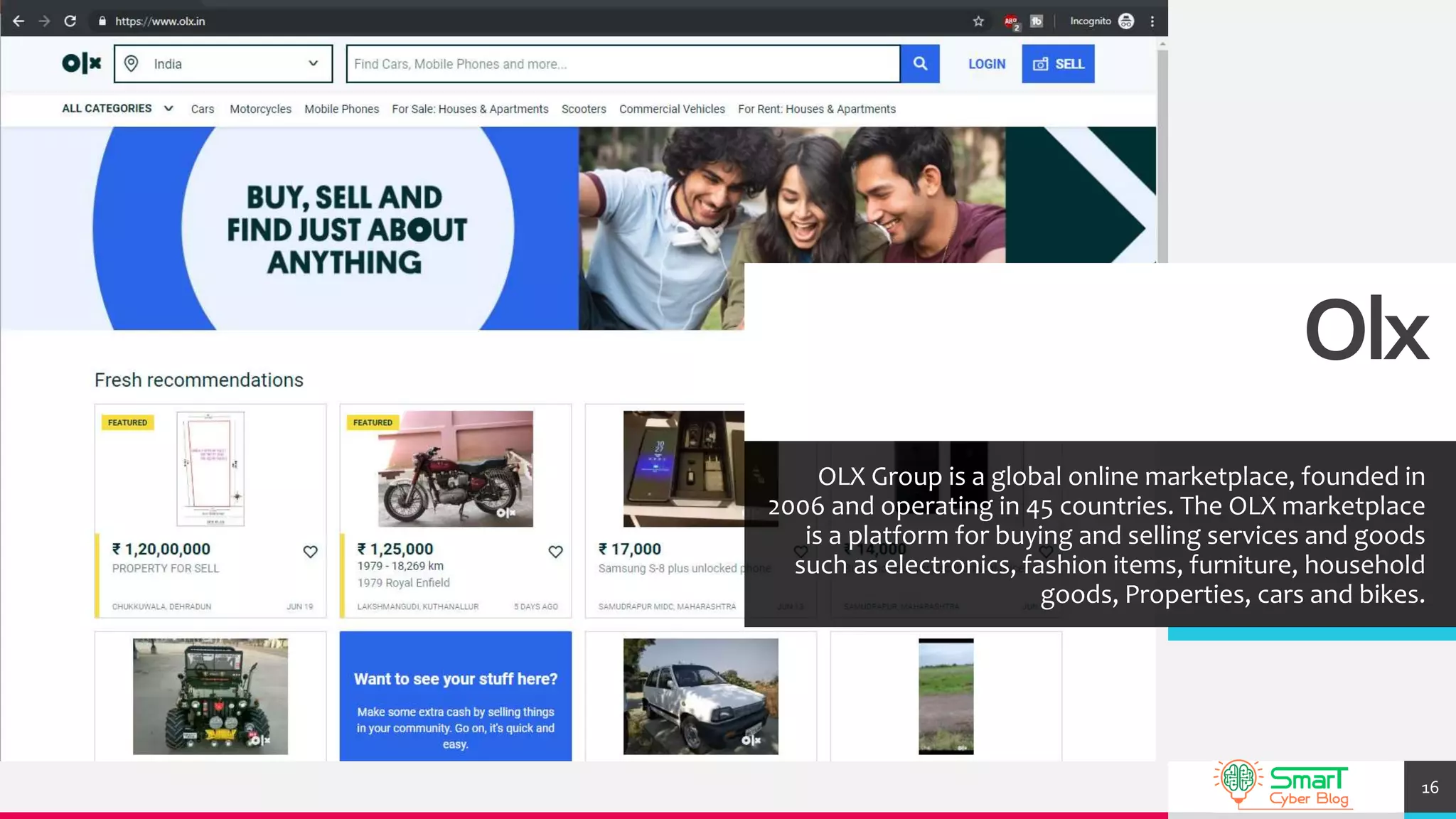
Task: Click the blue search magnifier button
Action: click(920, 64)
